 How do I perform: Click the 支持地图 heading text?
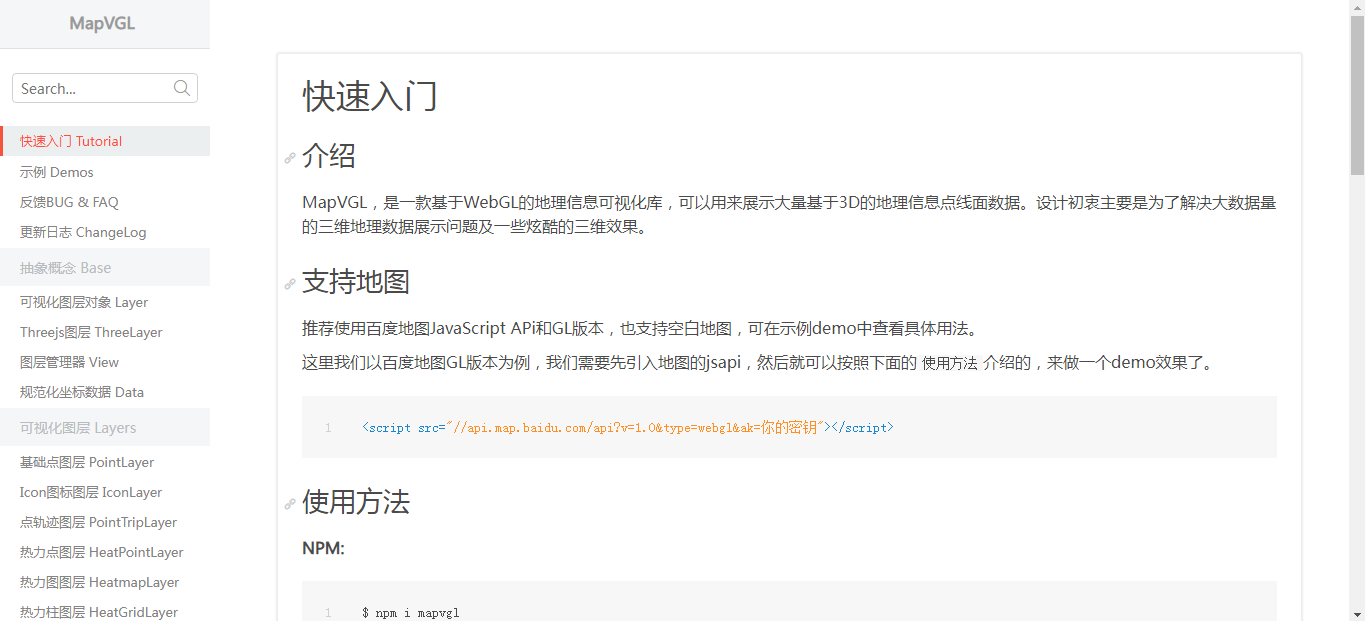point(356,282)
